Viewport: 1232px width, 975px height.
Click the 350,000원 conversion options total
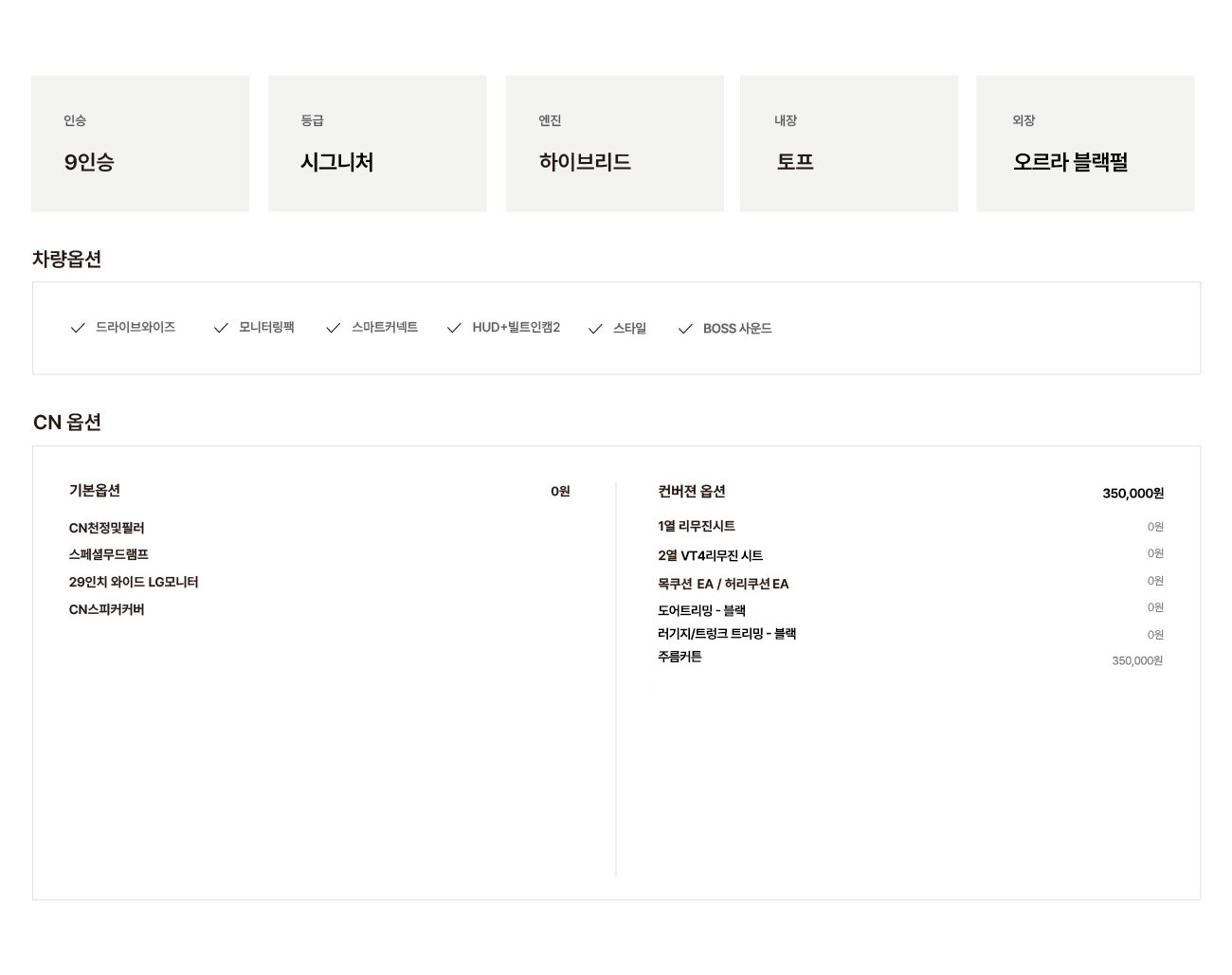pyautogui.click(x=1133, y=493)
